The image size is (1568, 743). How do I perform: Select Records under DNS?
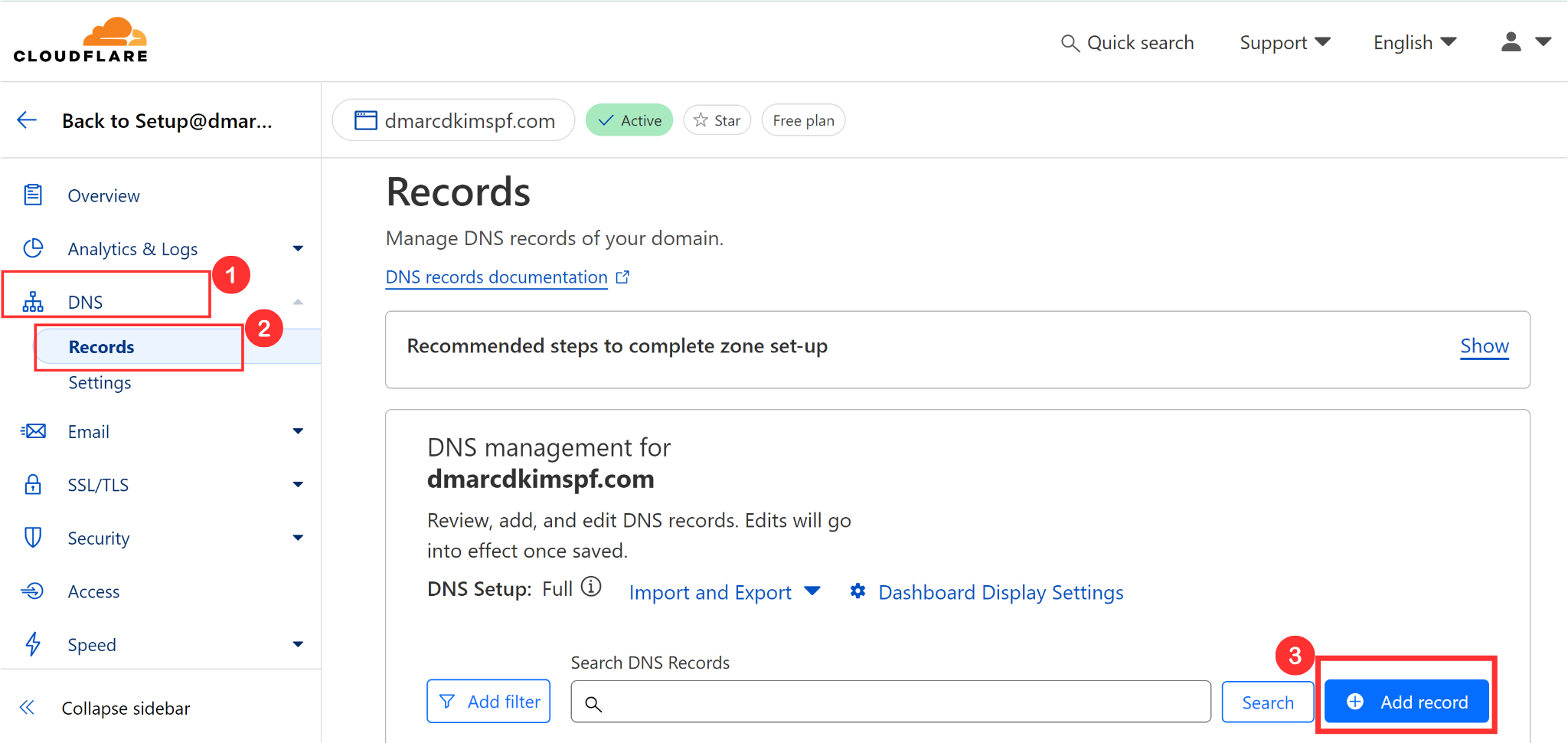[101, 347]
